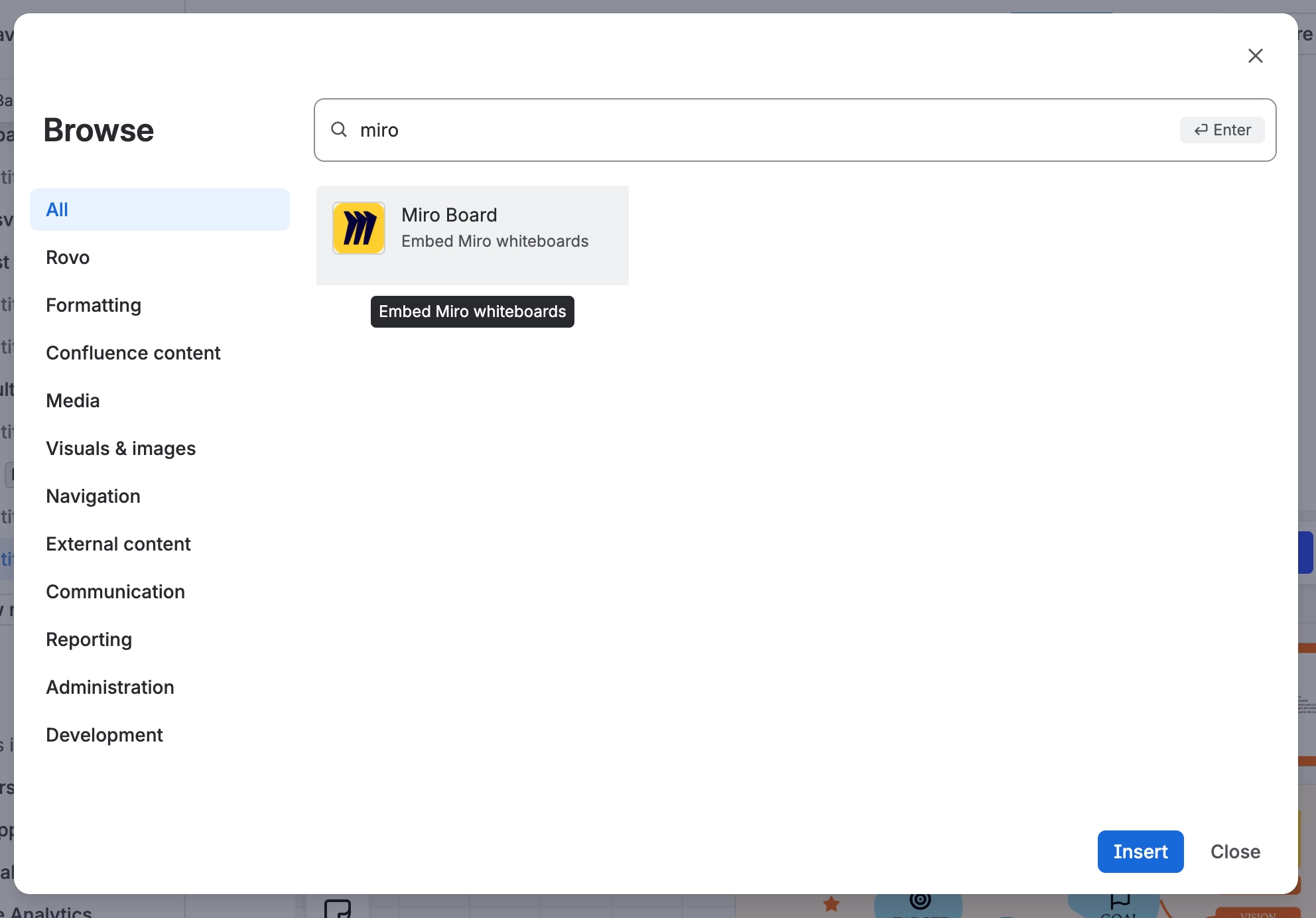Image resolution: width=1316 pixels, height=918 pixels.
Task: Click the Embed Miro whiteboards description
Action: coord(495,241)
